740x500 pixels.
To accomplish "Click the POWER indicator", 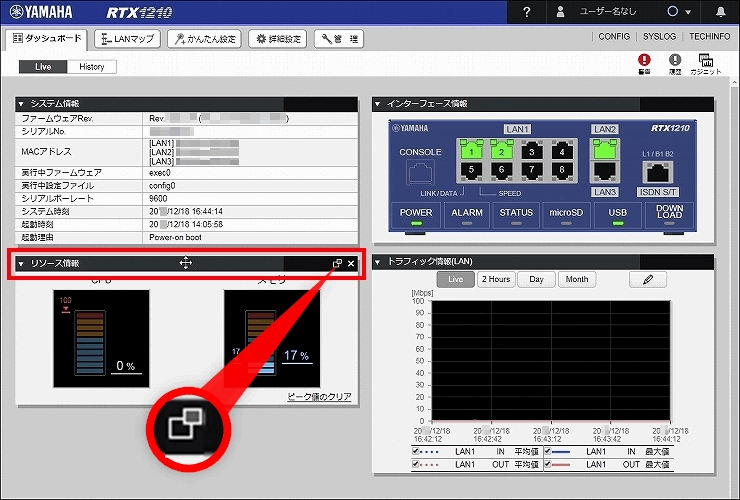I will coord(416,216).
